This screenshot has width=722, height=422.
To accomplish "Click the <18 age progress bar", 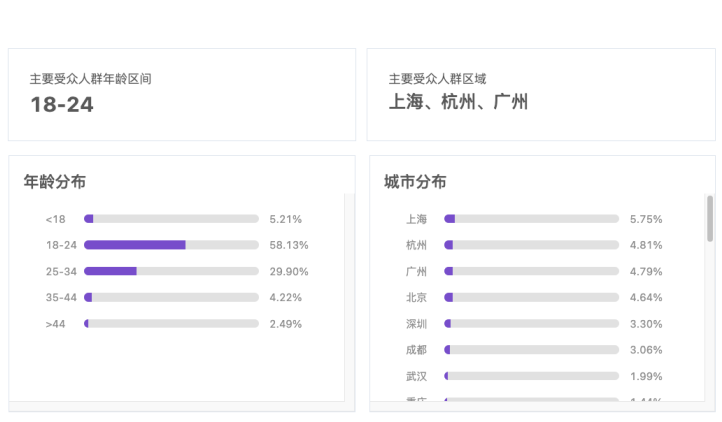I will [171, 219].
